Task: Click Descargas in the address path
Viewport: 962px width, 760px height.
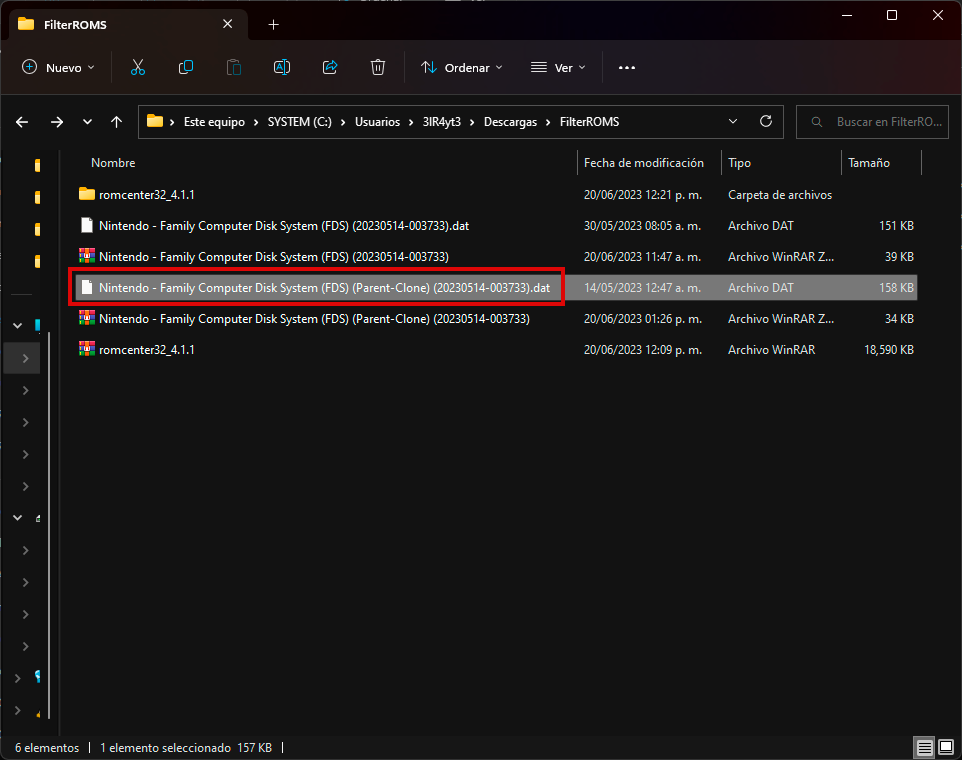Action: (x=510, y=122)
